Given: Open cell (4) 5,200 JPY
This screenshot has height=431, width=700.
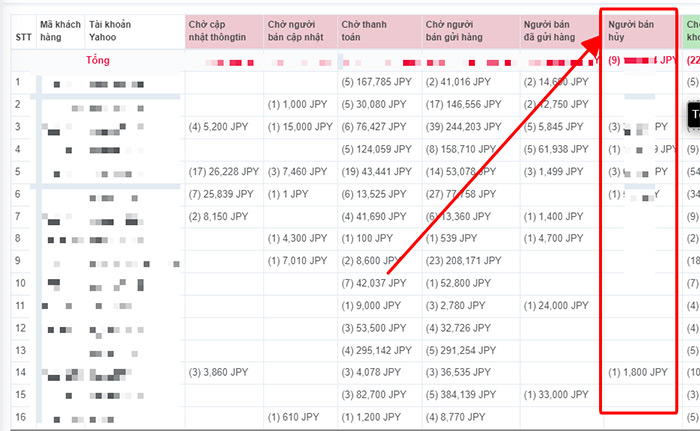Looking at the screenshot, I should click(218, 127).
